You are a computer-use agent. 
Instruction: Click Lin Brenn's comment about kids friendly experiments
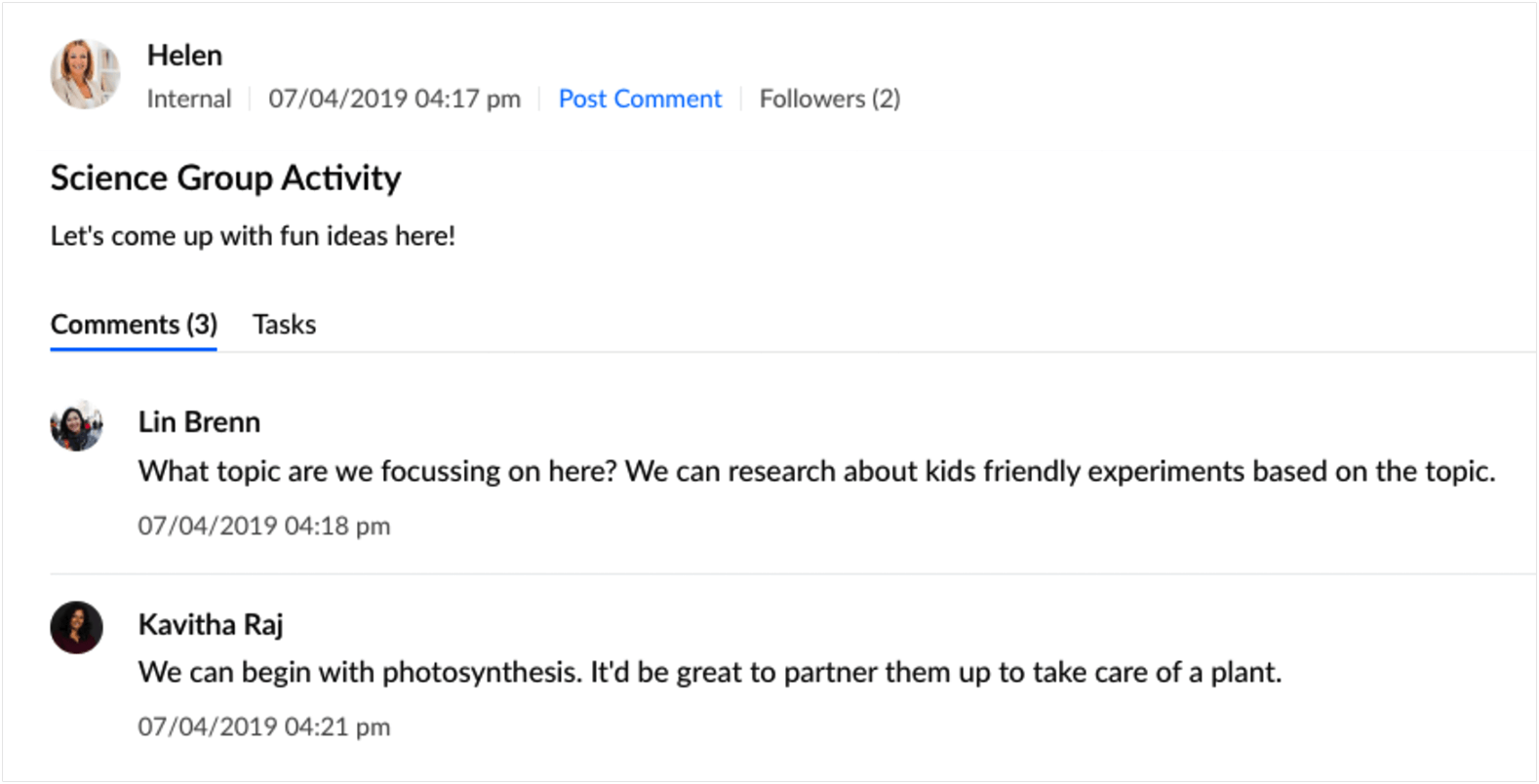click(816, 472)
